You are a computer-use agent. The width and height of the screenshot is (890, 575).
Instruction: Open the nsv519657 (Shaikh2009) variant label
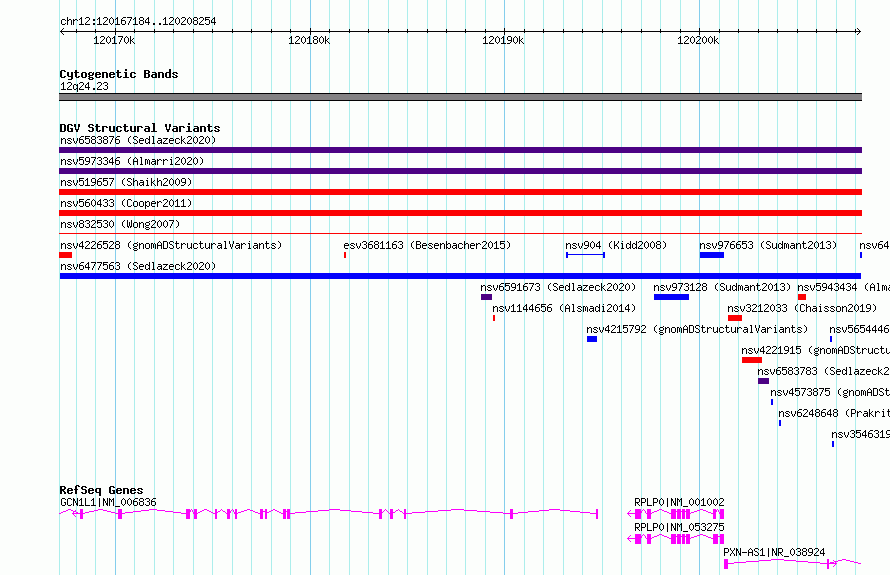point(126,182)
